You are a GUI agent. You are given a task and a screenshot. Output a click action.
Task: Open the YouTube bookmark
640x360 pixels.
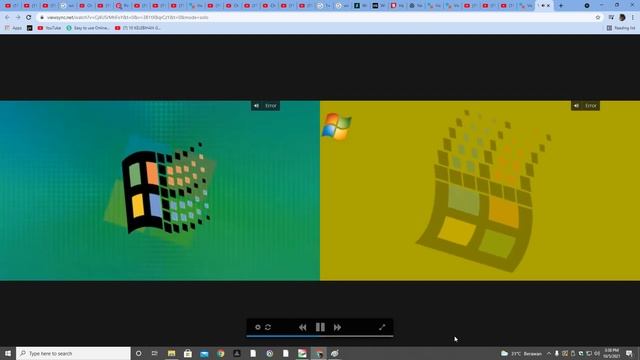click(x=49, y=28)
